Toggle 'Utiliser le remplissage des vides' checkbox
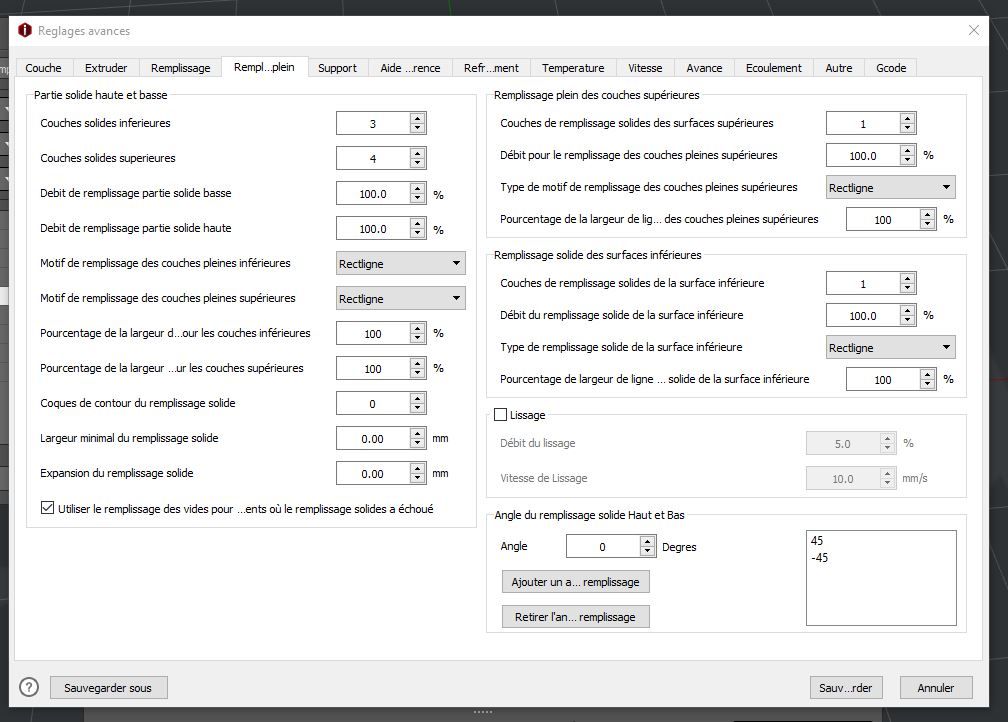 coord(47,508)
